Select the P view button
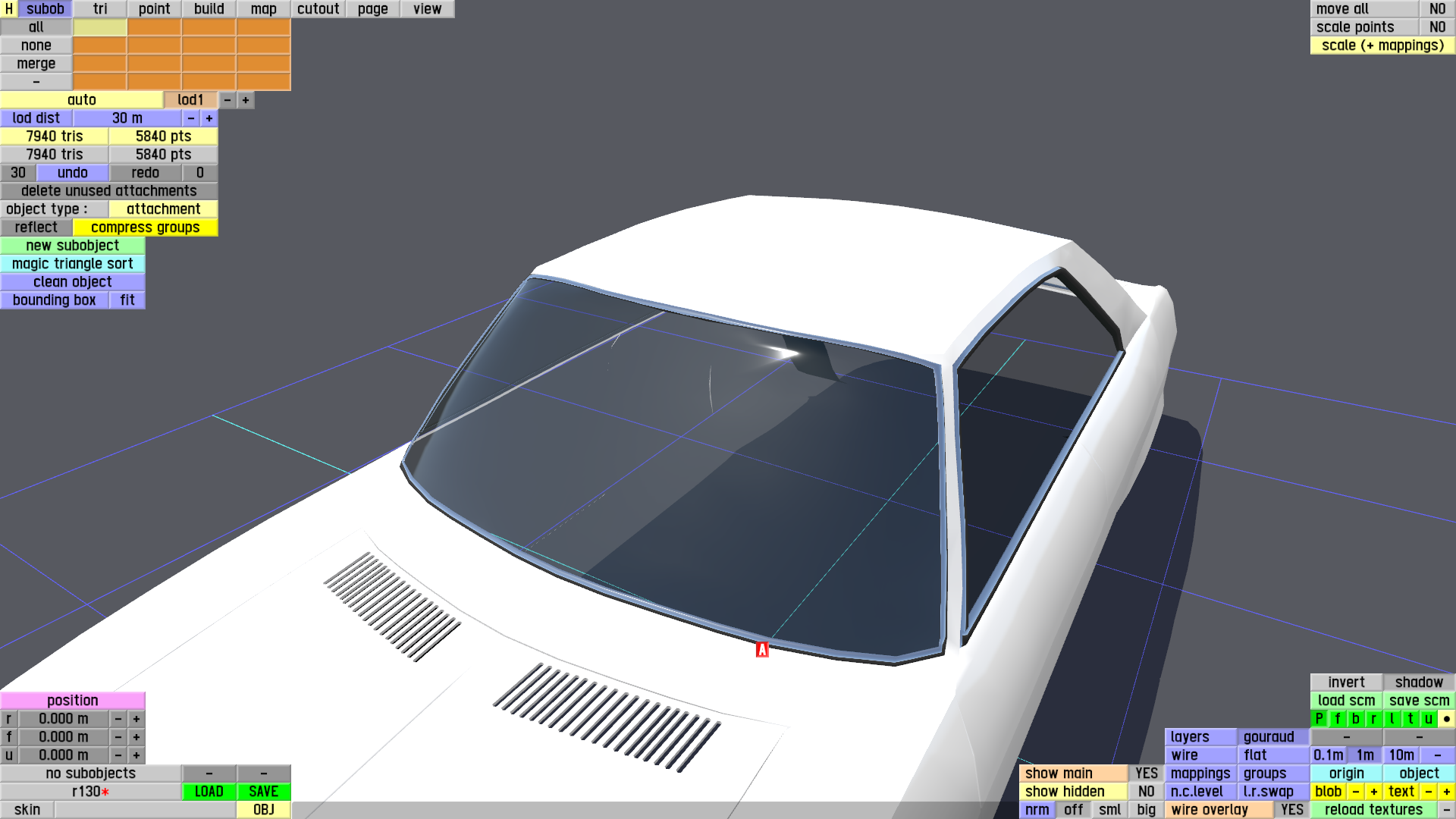Screen dimensions: 1456x819 coord(1319,719)
